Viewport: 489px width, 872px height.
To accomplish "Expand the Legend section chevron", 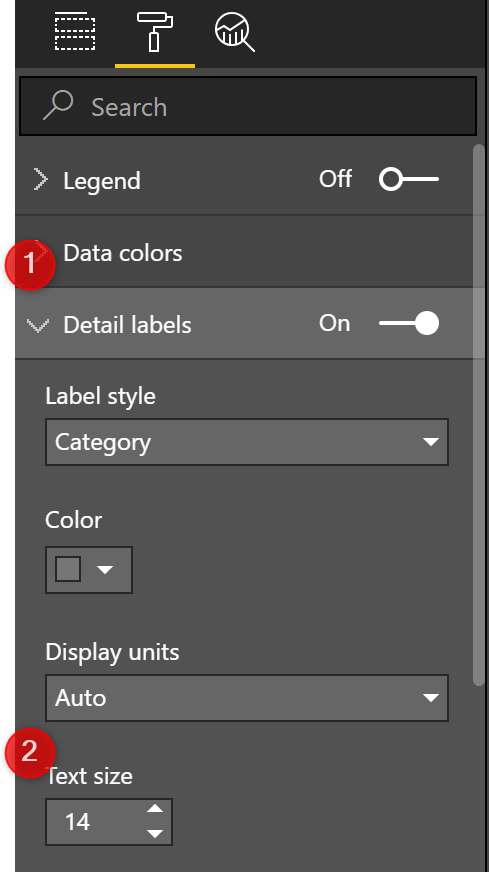I will [x=41, y=180].
